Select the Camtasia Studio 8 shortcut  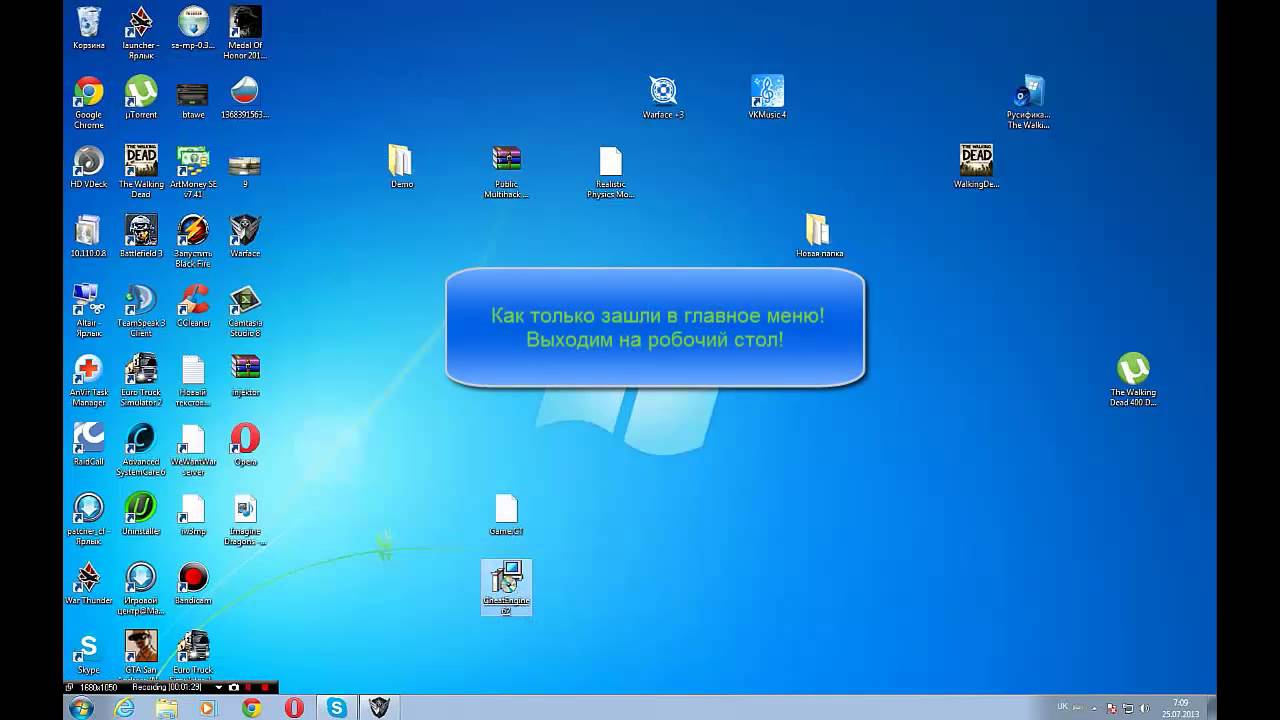click(x=245, y=310)
